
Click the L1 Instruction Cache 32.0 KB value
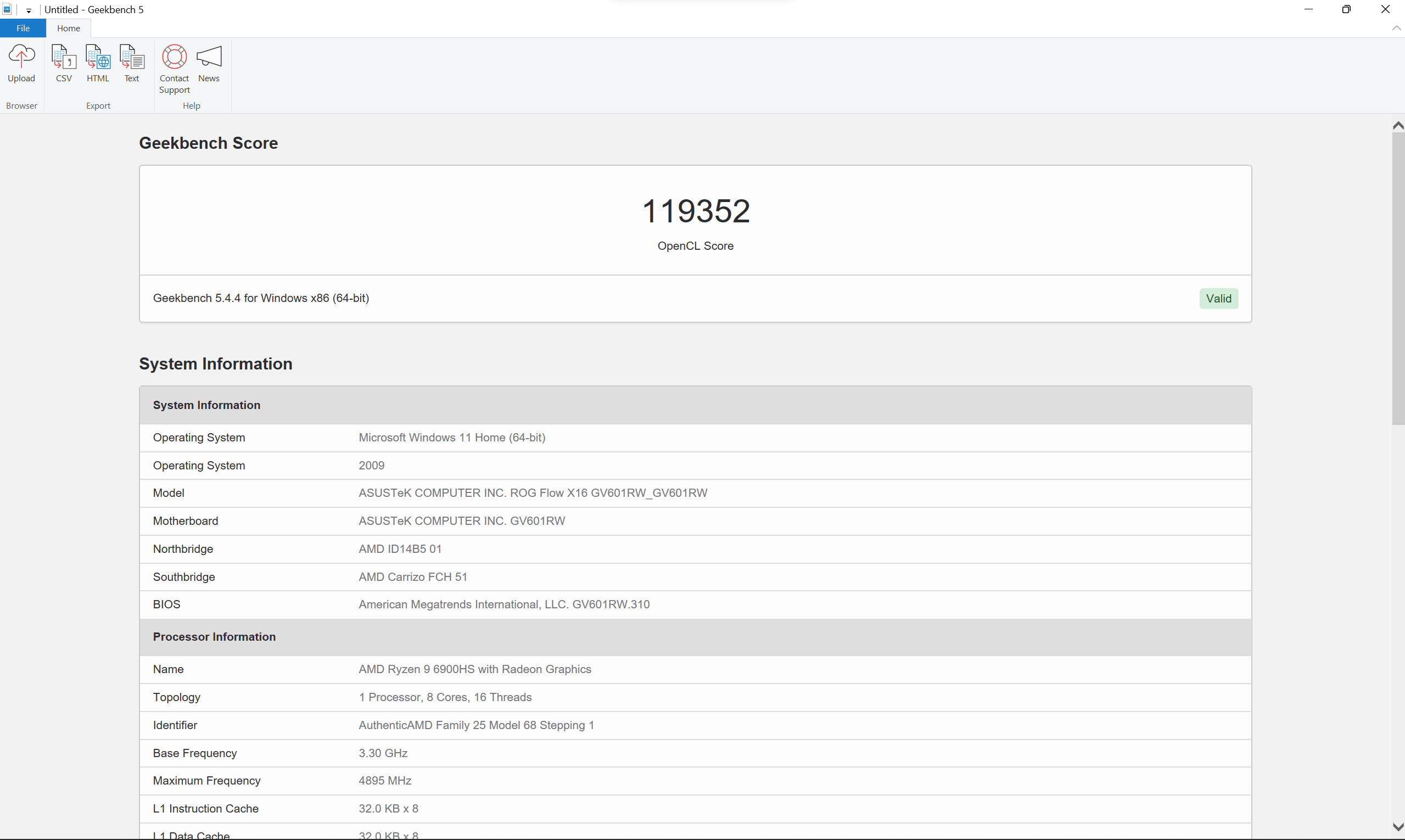(x=388, y=808)
